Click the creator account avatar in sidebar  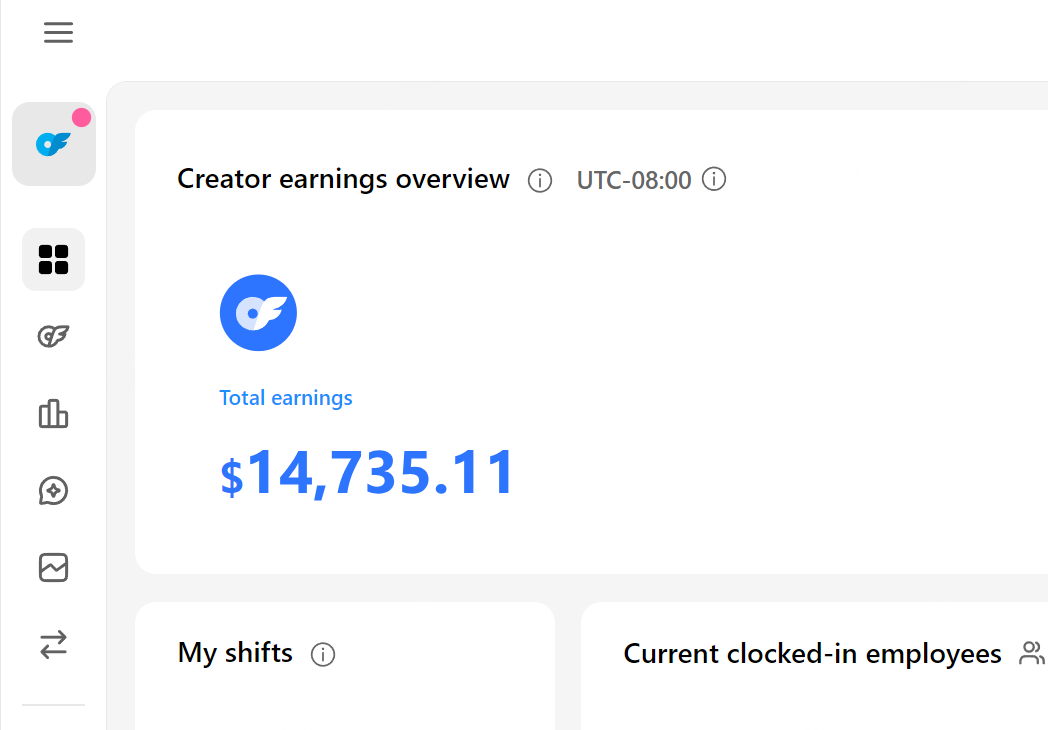pyautogui.click(x=53, y=144)
